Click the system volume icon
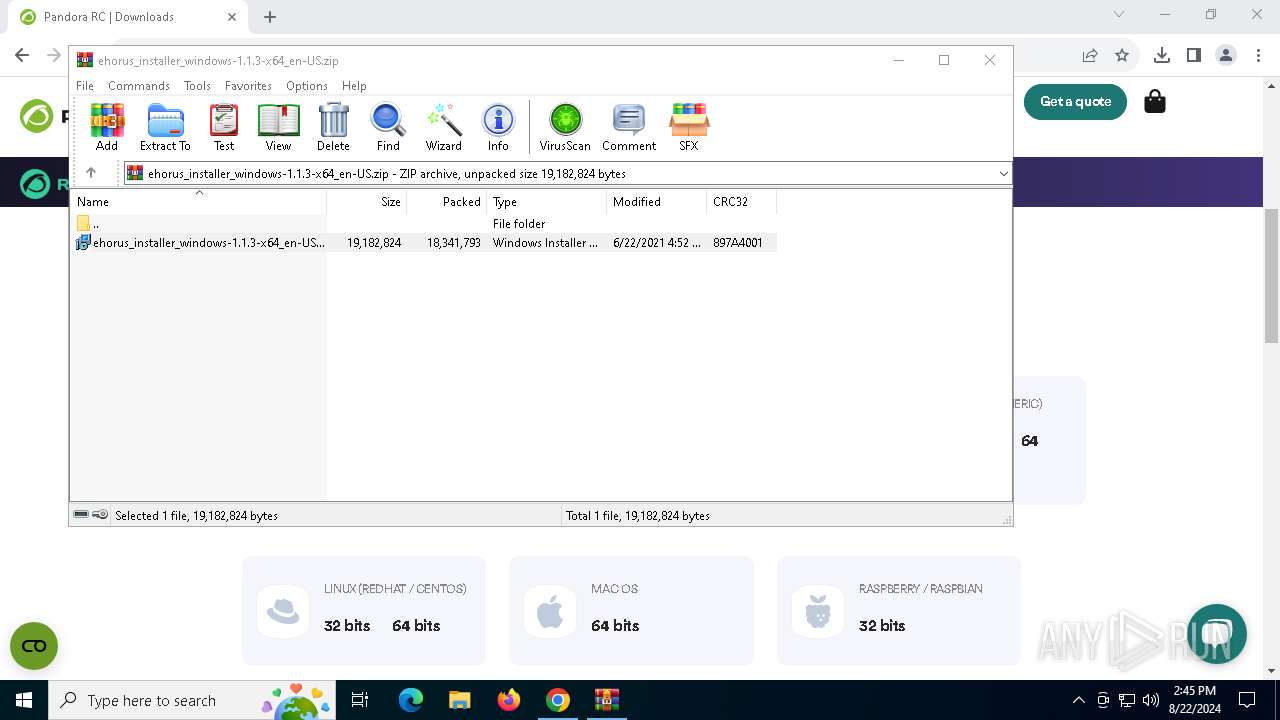1280x720 pixels. 1151,700
